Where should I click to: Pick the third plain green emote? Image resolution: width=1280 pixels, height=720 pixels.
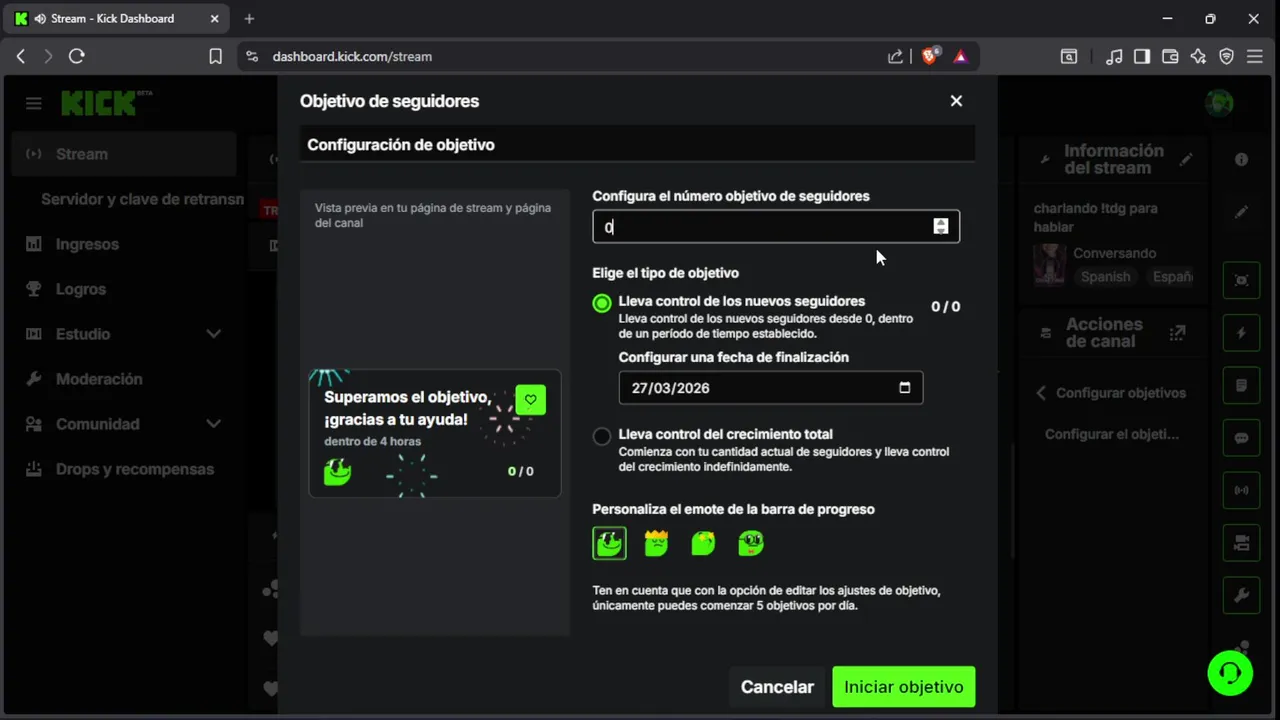point(703,543)
